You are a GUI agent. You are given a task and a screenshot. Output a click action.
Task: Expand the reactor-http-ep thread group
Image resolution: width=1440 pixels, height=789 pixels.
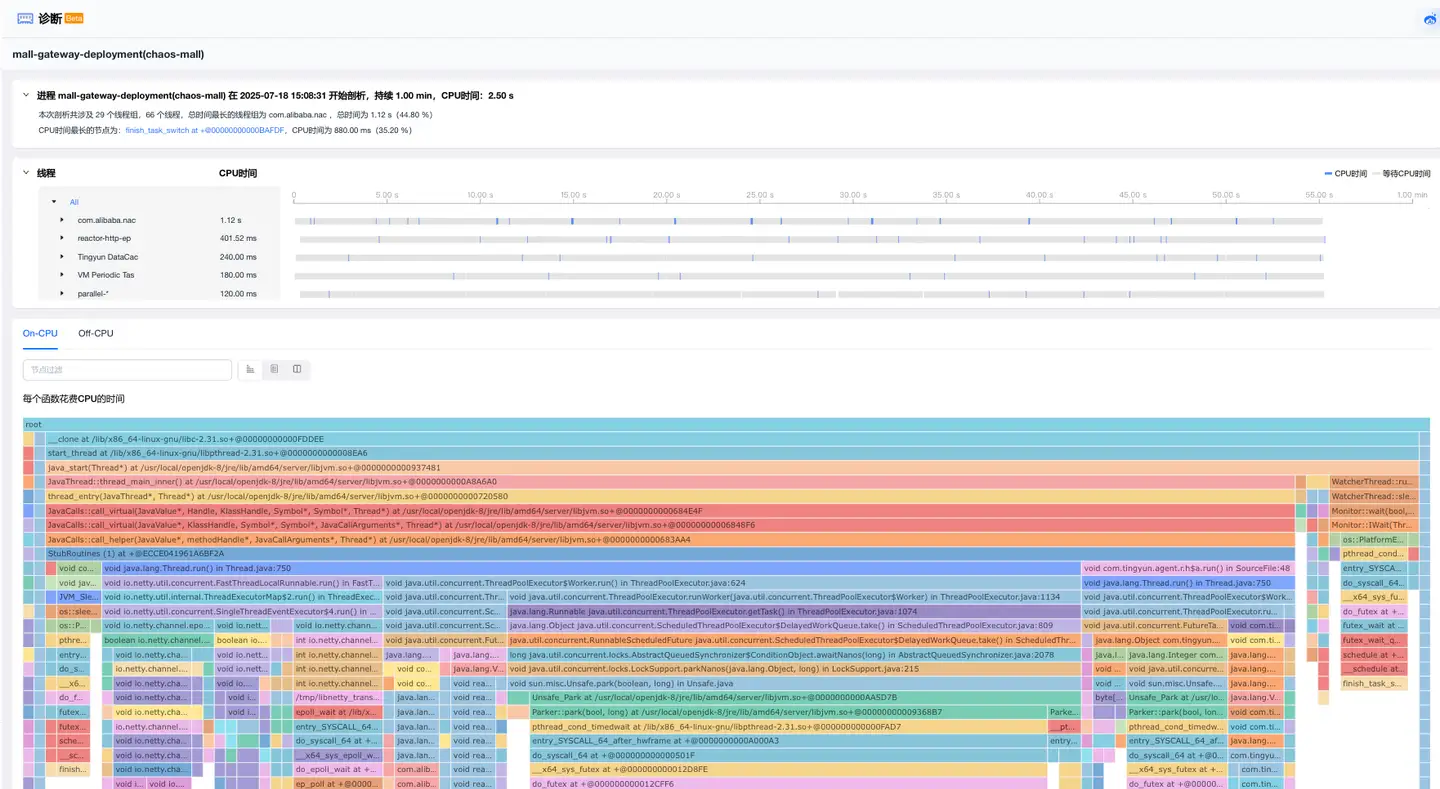62,238
